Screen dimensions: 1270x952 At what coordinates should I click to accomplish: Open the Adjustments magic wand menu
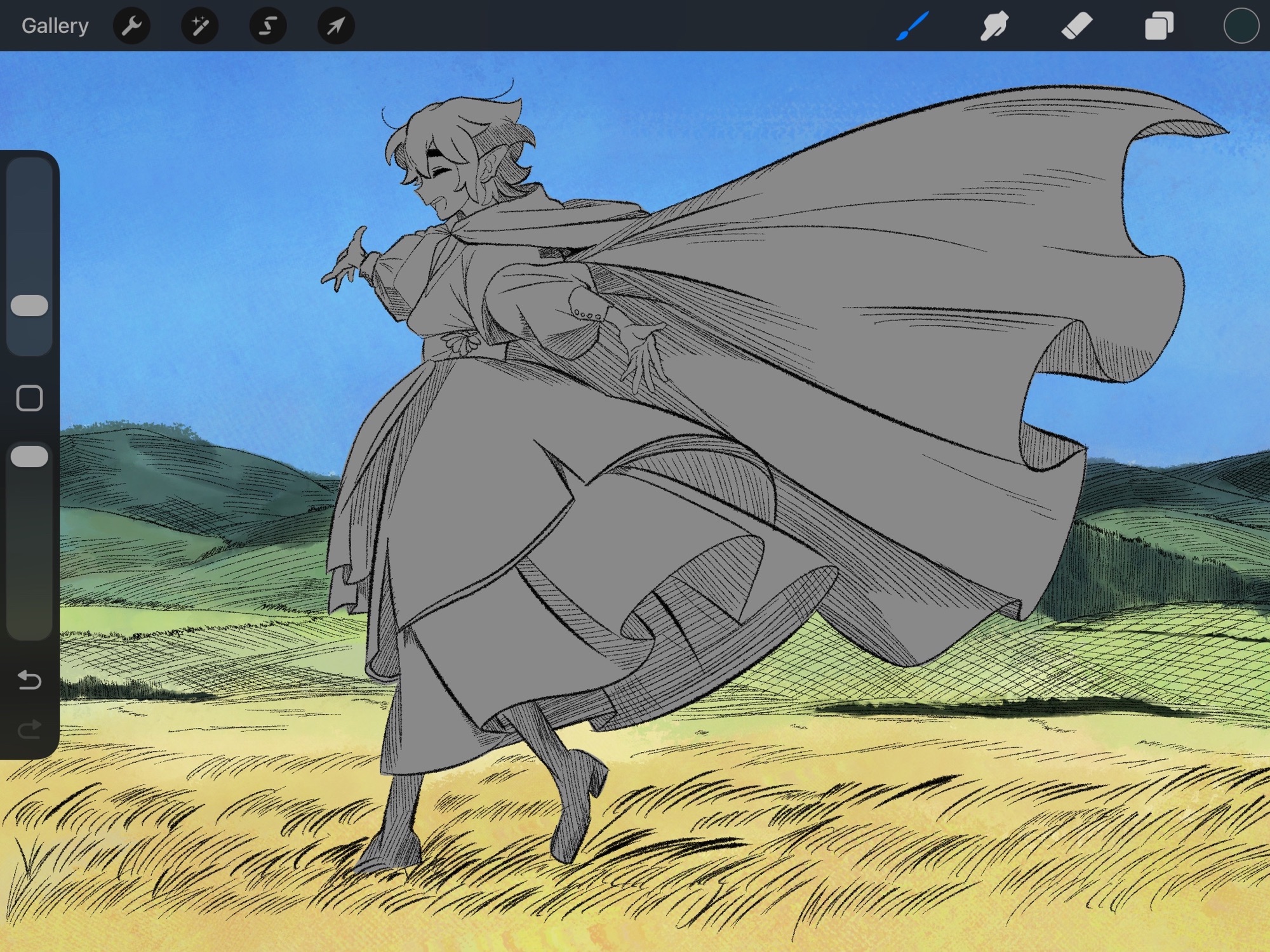(x=199, y=26)
